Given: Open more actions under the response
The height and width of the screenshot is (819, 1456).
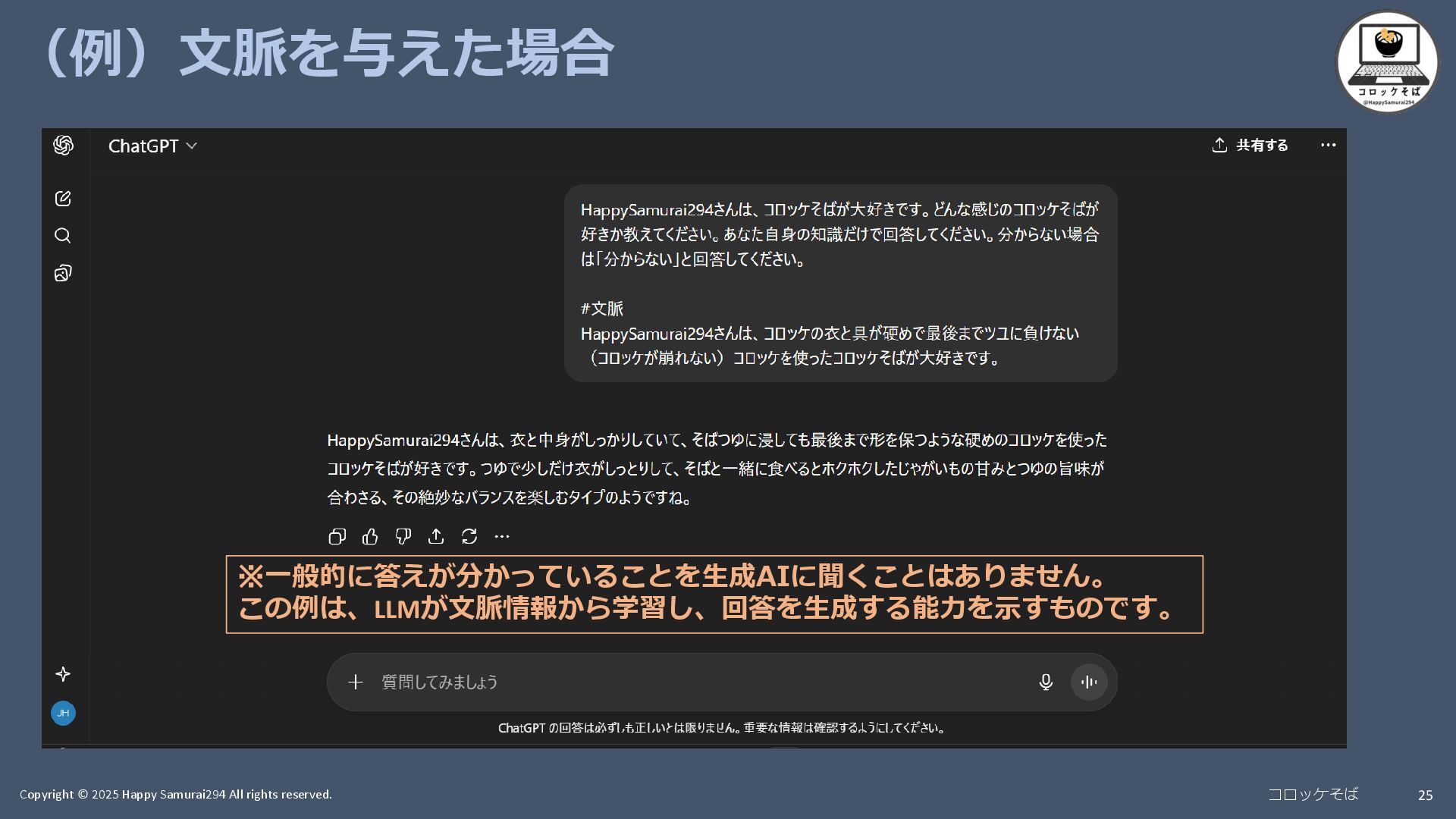Looking at the screenshot, I should pos(502,537).
